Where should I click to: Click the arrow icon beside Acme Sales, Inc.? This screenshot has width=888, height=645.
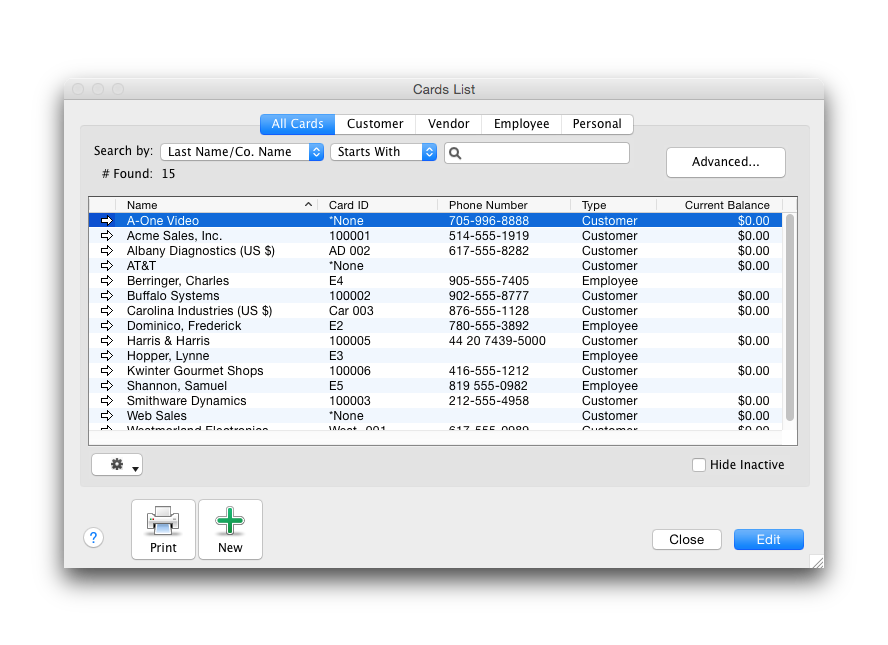point(107,236)
